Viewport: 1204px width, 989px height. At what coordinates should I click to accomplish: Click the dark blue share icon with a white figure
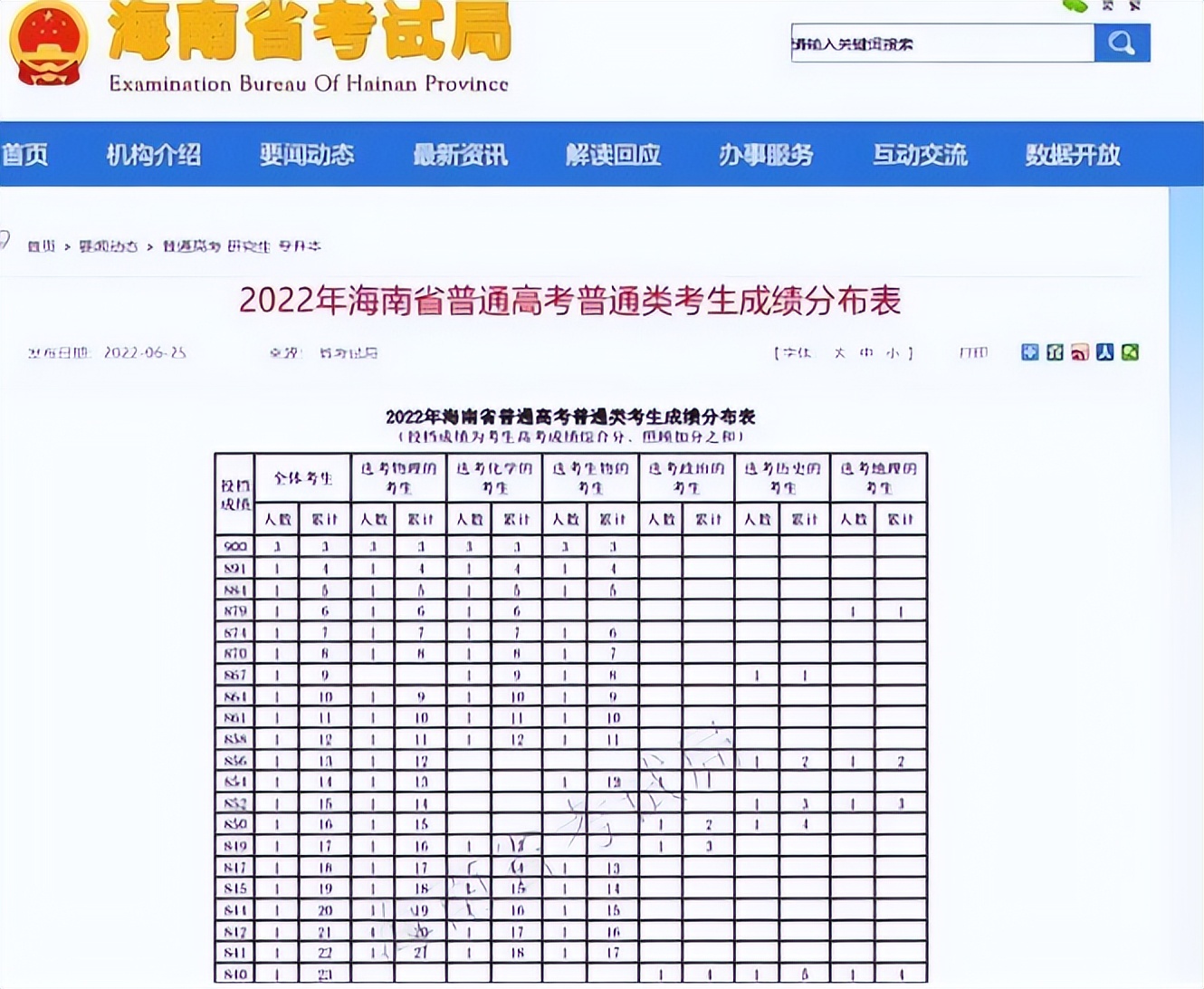coord(1105,352)
